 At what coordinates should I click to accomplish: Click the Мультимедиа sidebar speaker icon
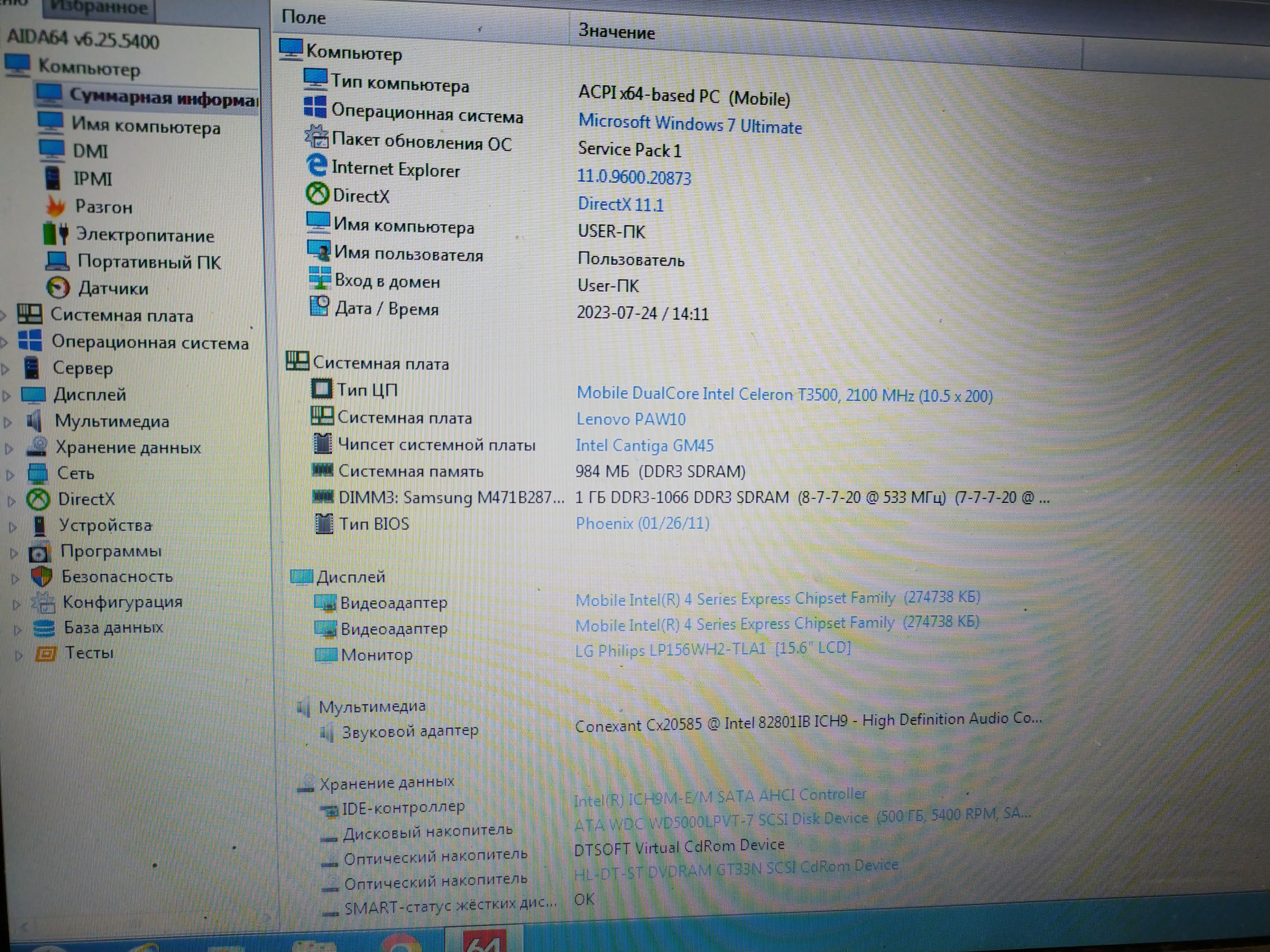click(34, 421)
